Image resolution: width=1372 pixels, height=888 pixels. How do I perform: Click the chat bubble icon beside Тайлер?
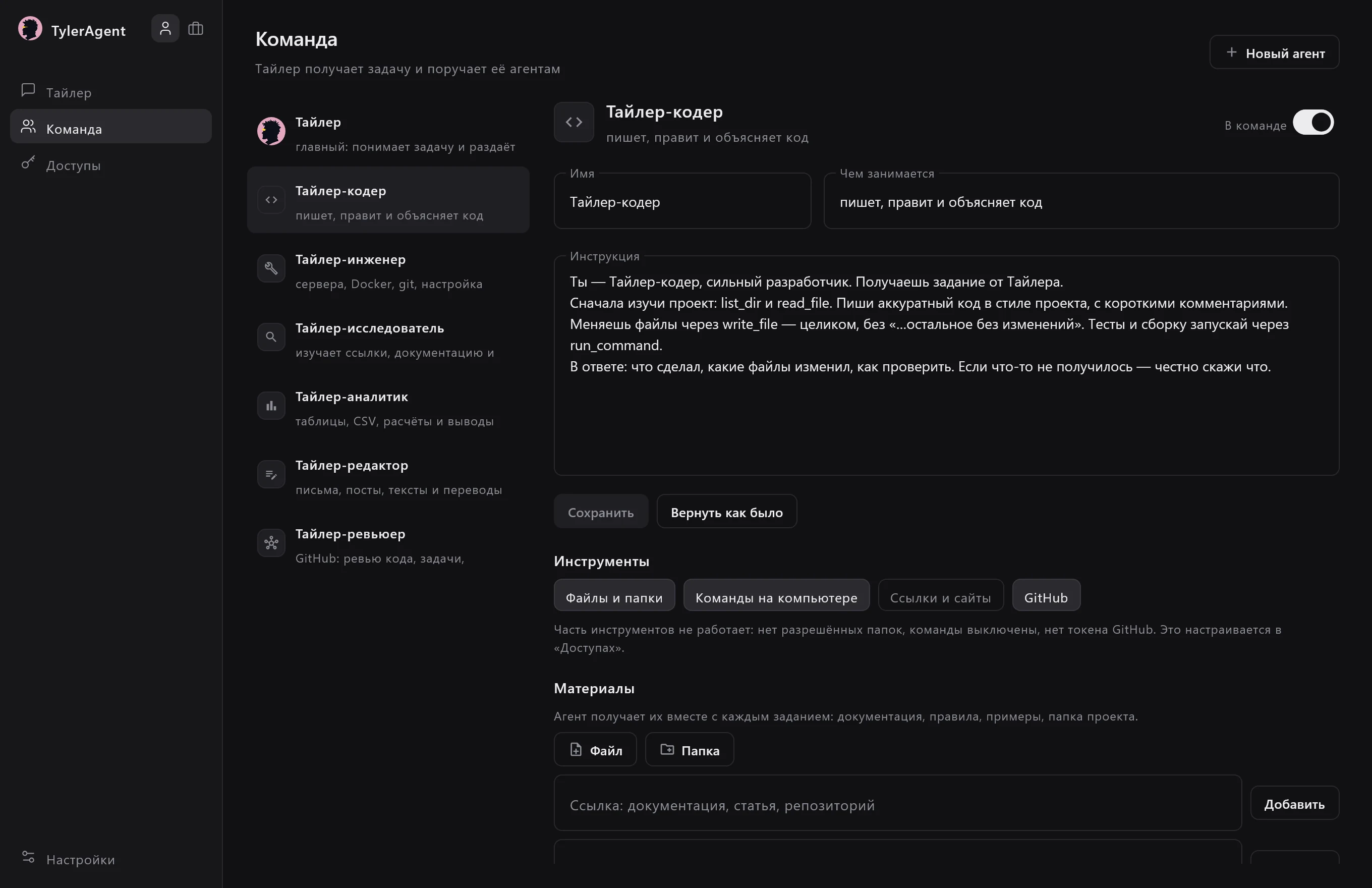click(x=28, y=90)
